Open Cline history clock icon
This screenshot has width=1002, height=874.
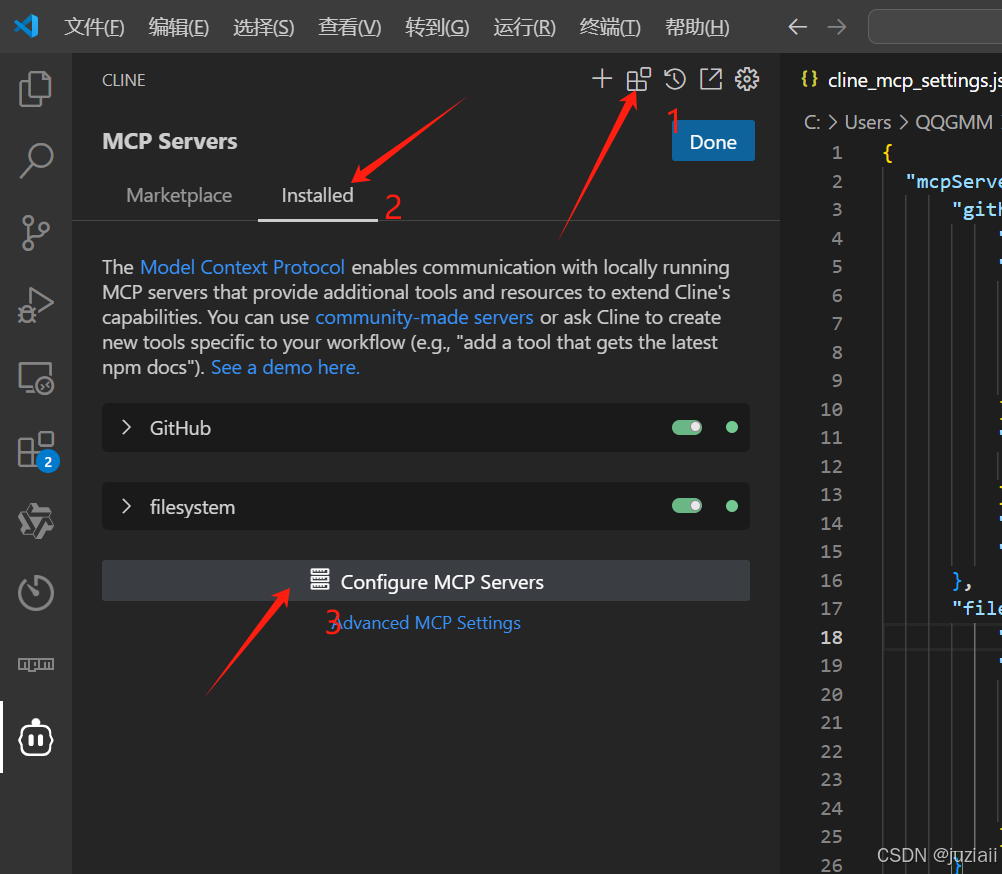point(674,79)
